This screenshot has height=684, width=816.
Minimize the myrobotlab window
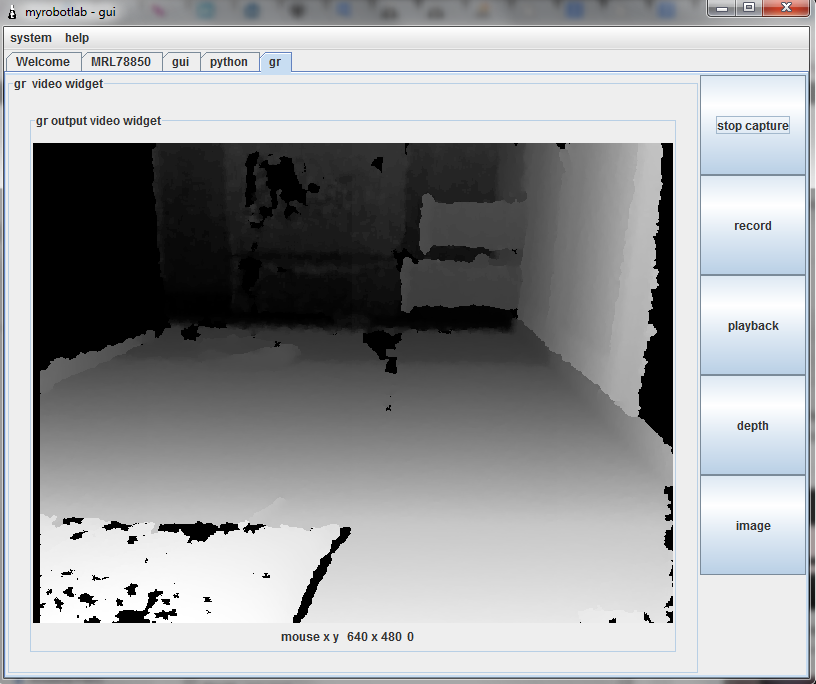(722, 8)
